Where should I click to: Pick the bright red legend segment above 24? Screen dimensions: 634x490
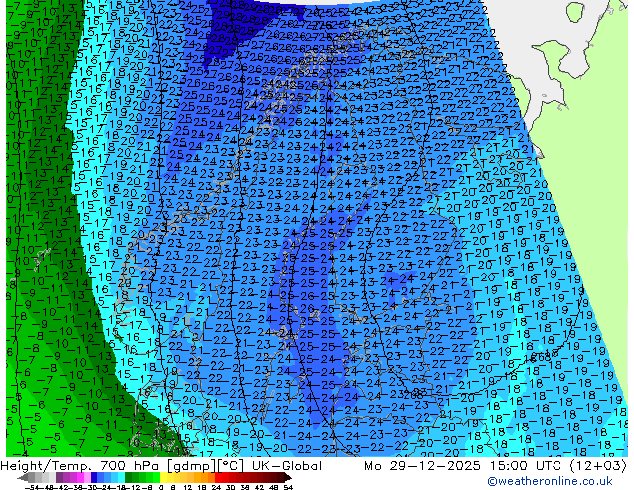pos(218,477)
